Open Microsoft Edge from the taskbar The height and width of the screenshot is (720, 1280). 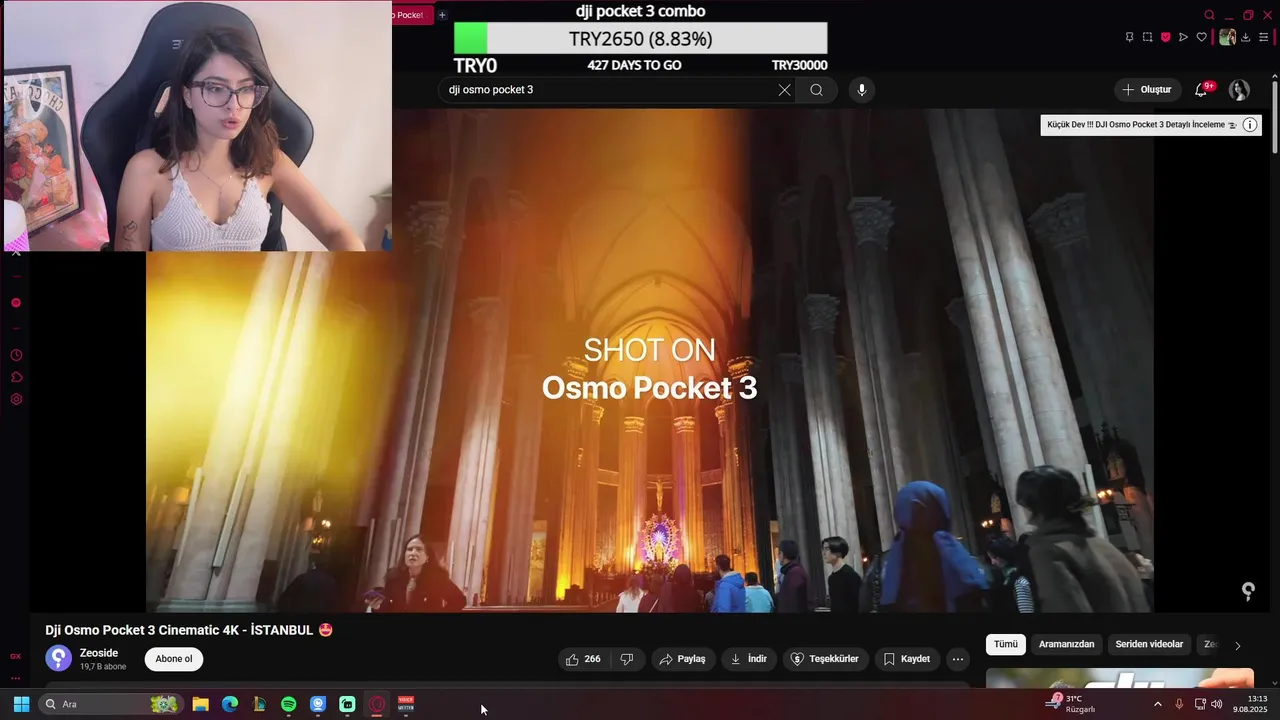[230, 704]
